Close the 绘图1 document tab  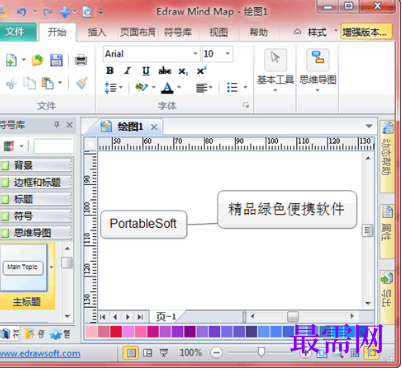click(x=154, y=127)
